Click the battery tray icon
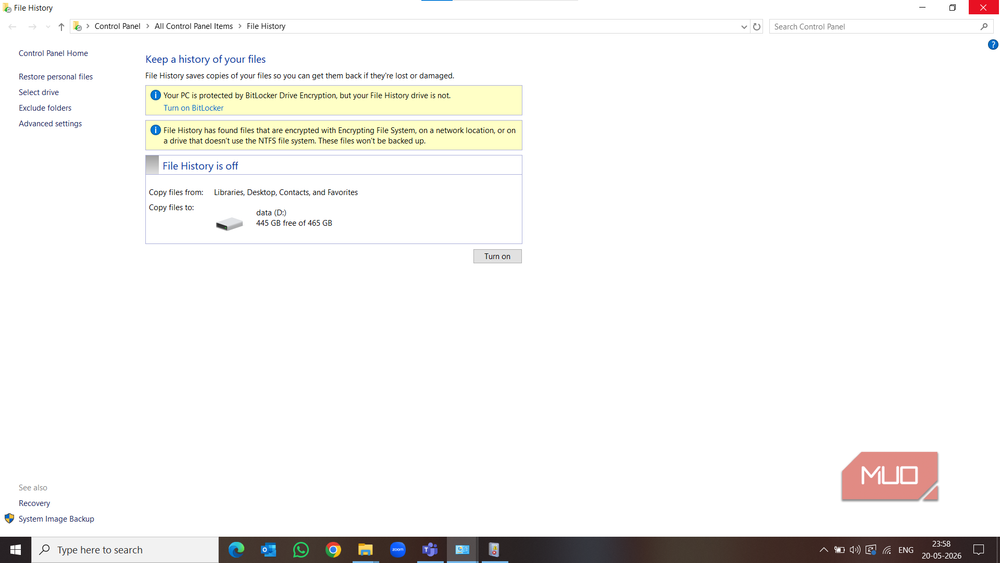Screen dimensions: 1000x563 (x=839, y=550)
